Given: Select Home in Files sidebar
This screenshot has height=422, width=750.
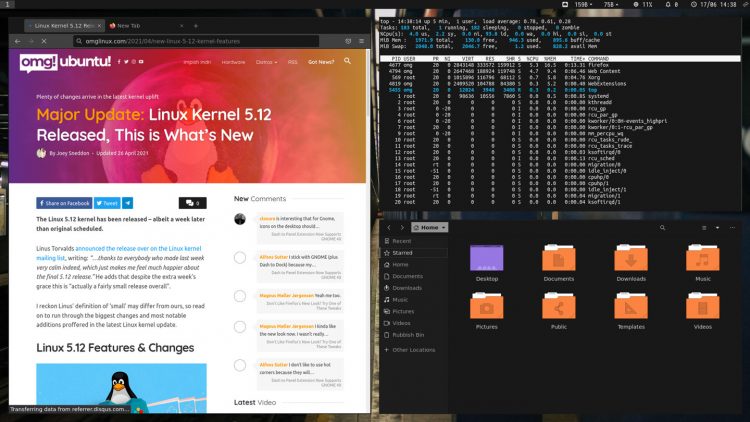Looking at the screenshot, I should point(414,265).
